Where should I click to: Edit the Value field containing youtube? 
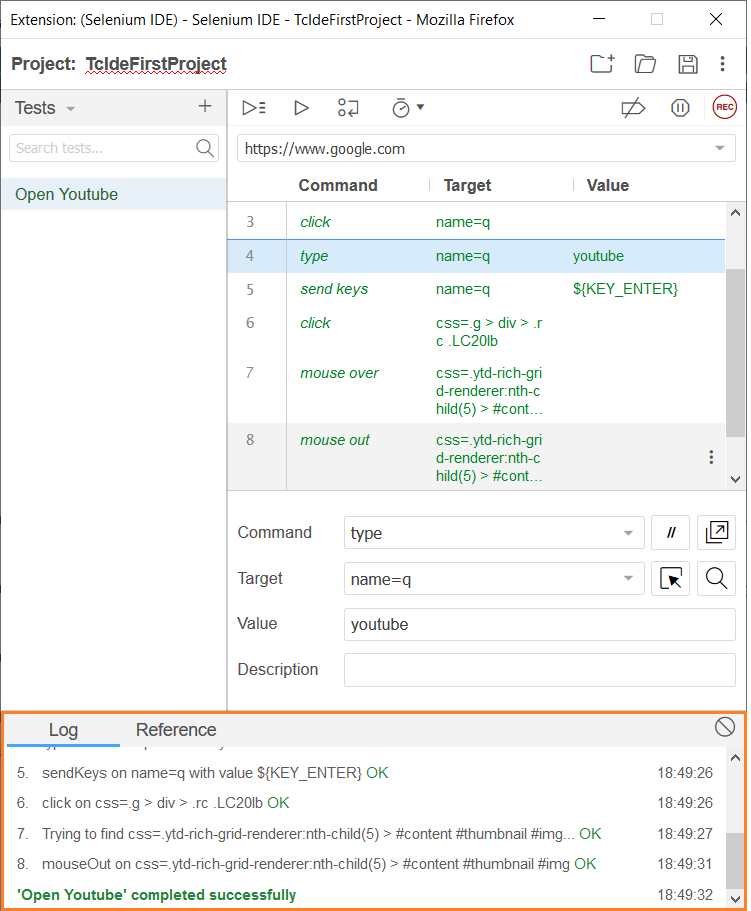[540, 625]
